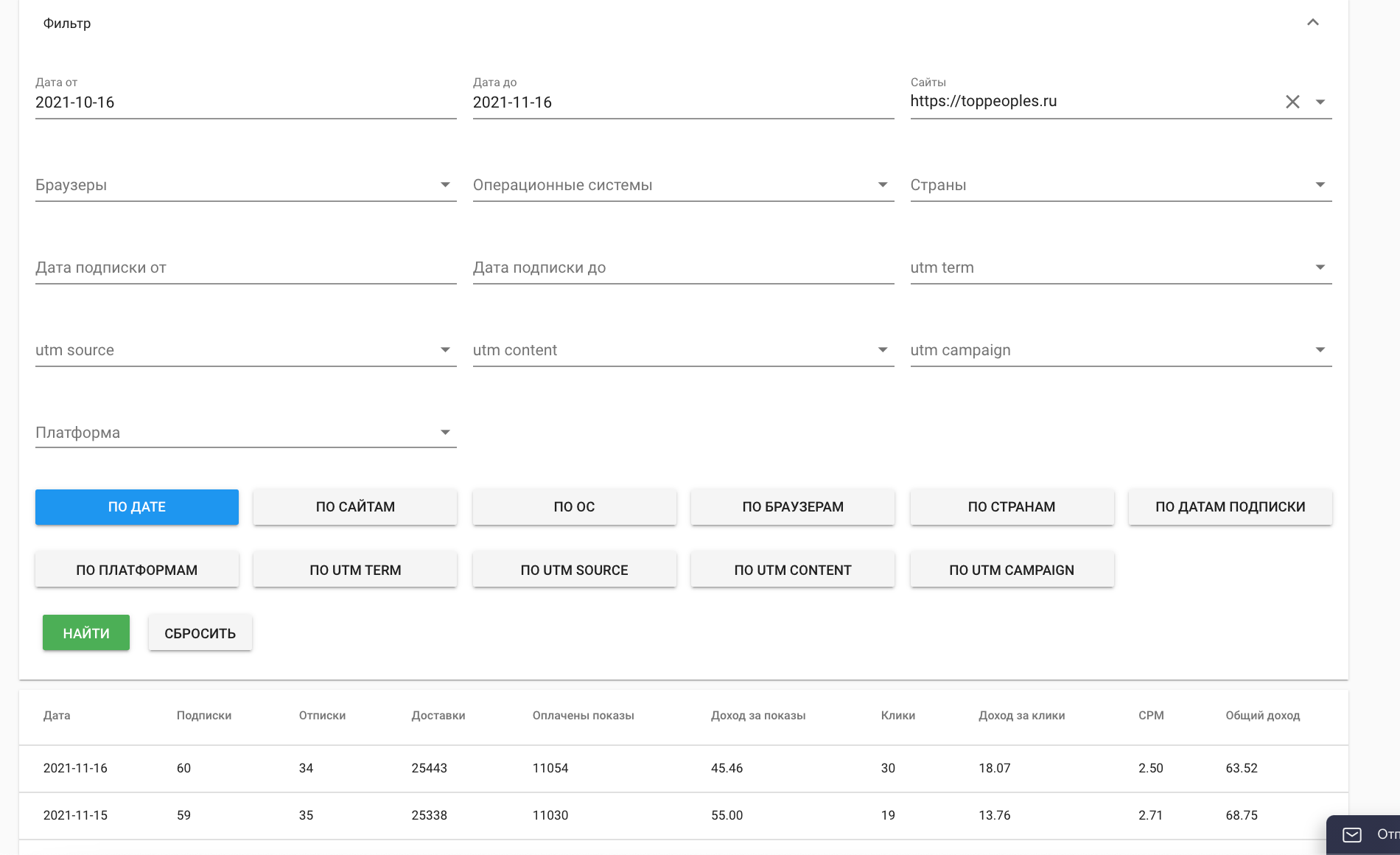Click the СБРОСИТЬ reset button
This screenshot has height=855, width=1400.
(x=200, y=633)
